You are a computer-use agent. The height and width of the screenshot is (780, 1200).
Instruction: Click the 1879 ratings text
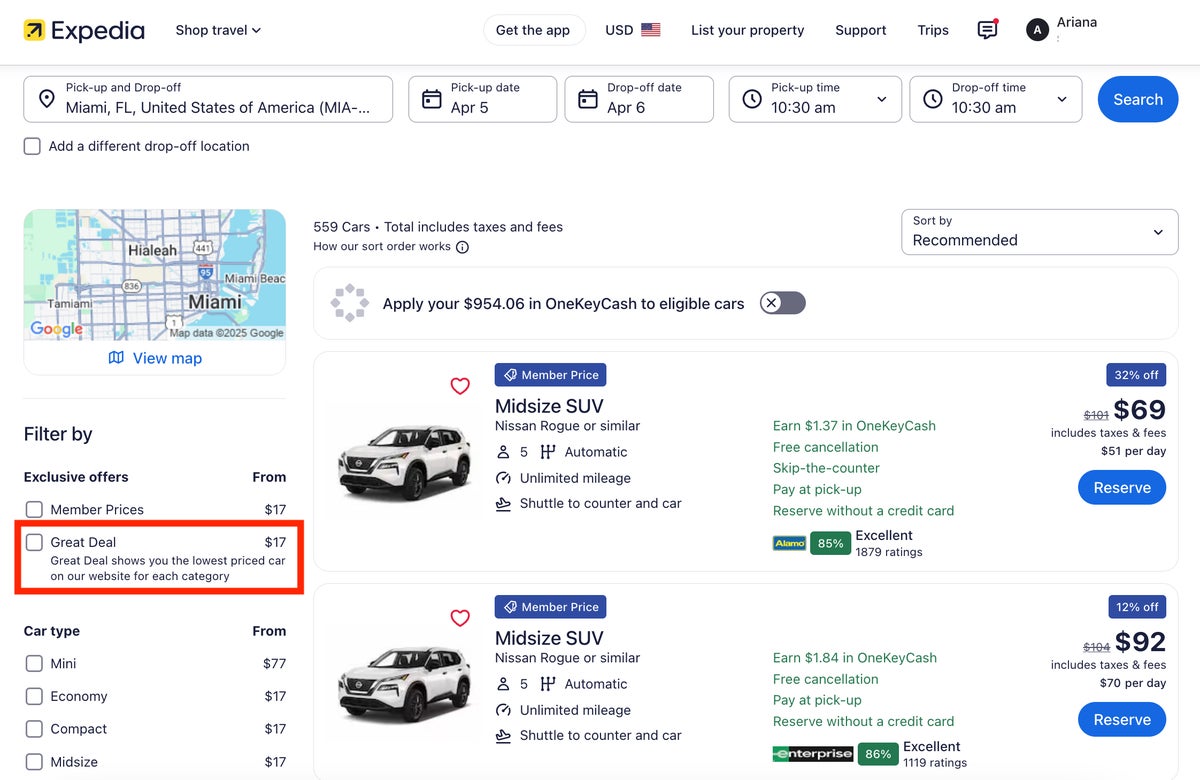(x=889, y=552)
